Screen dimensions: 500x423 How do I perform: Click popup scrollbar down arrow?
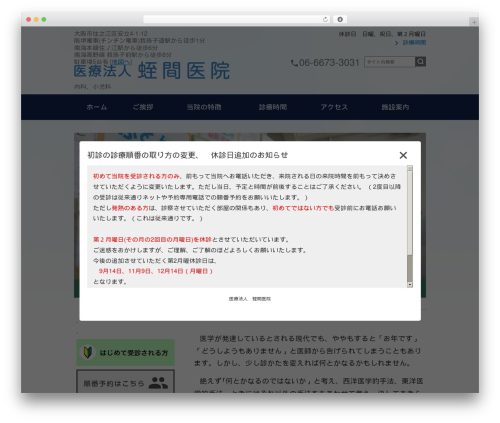pos(410,285)
